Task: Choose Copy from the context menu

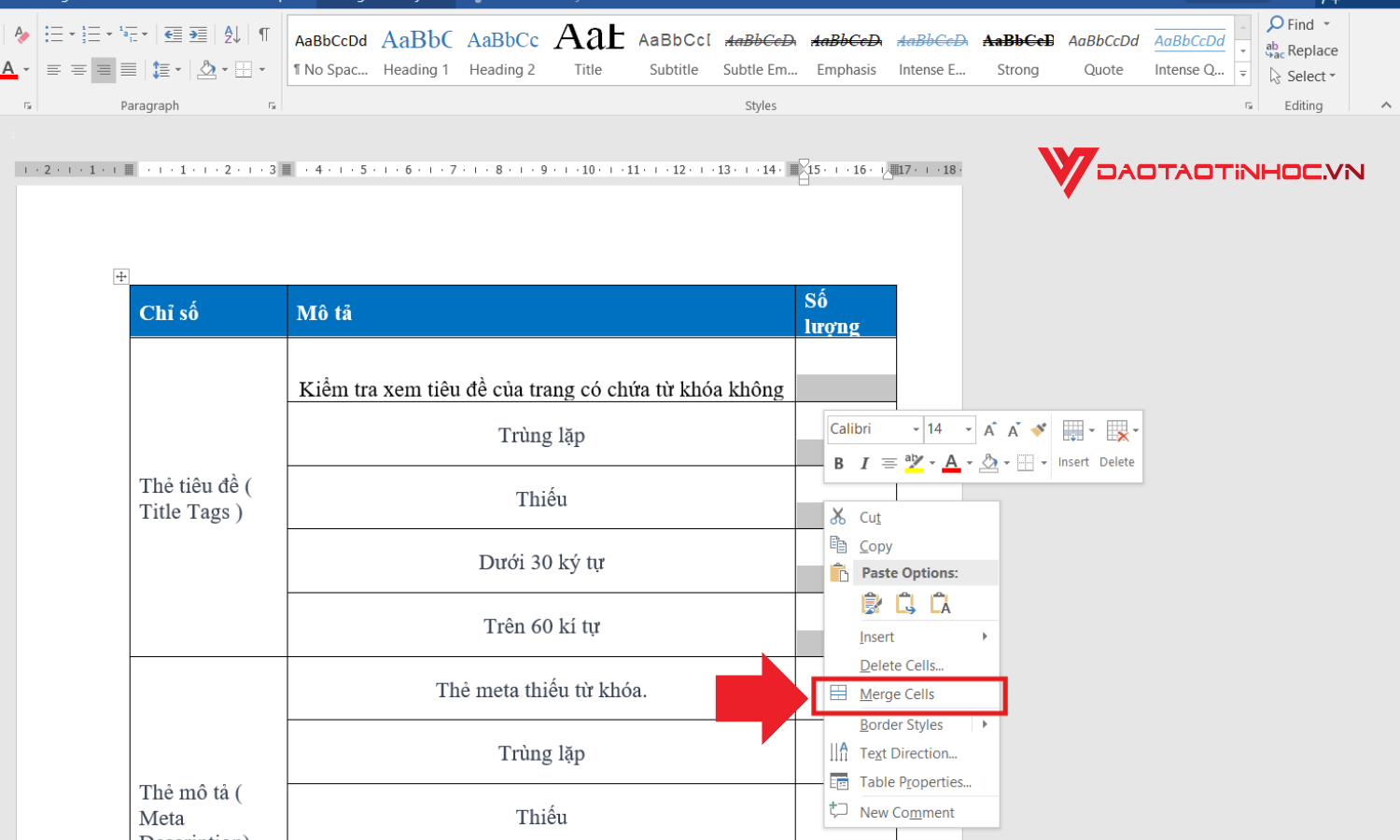Action: click(912, 546)
